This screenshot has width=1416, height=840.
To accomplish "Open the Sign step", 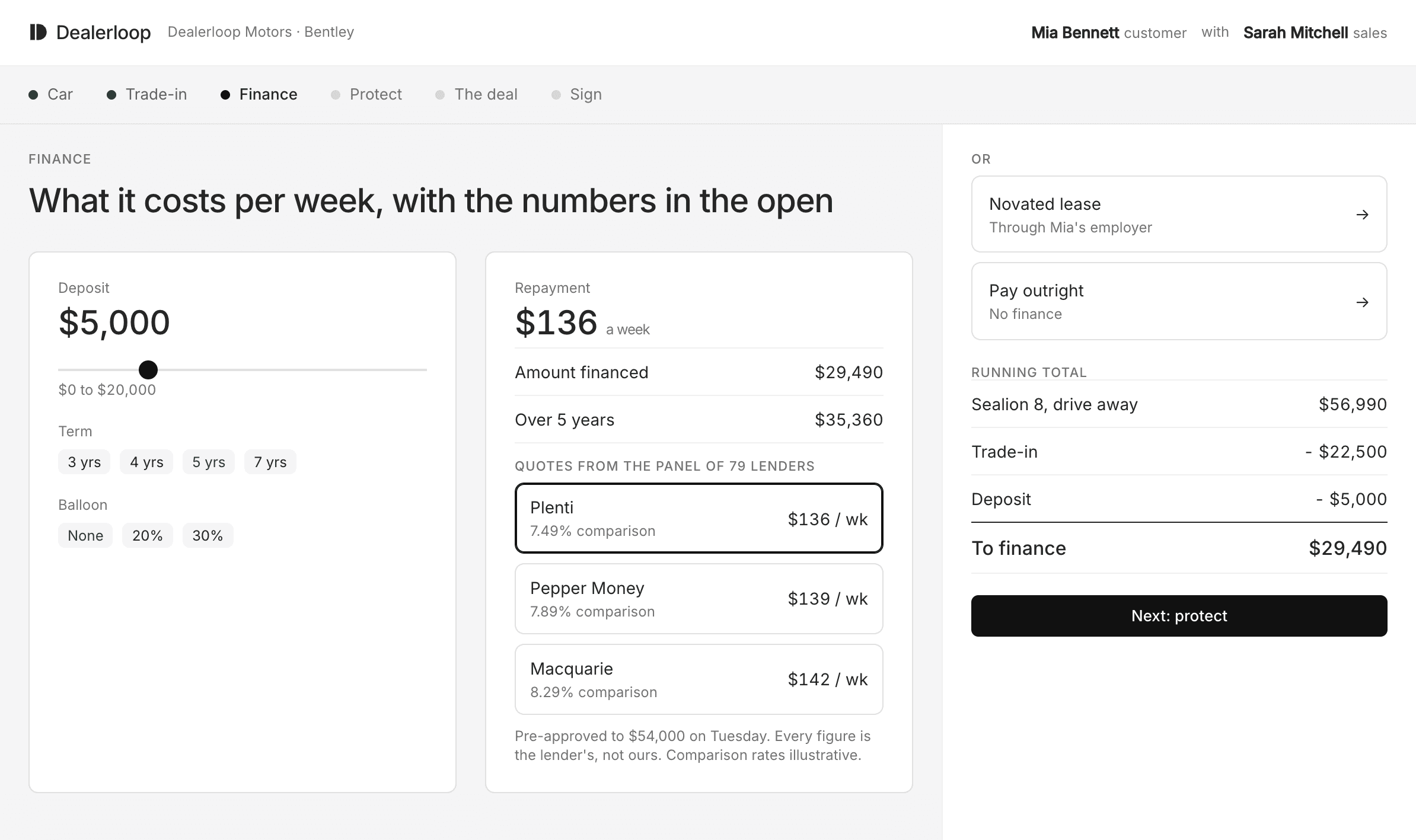I will (576, 94).
